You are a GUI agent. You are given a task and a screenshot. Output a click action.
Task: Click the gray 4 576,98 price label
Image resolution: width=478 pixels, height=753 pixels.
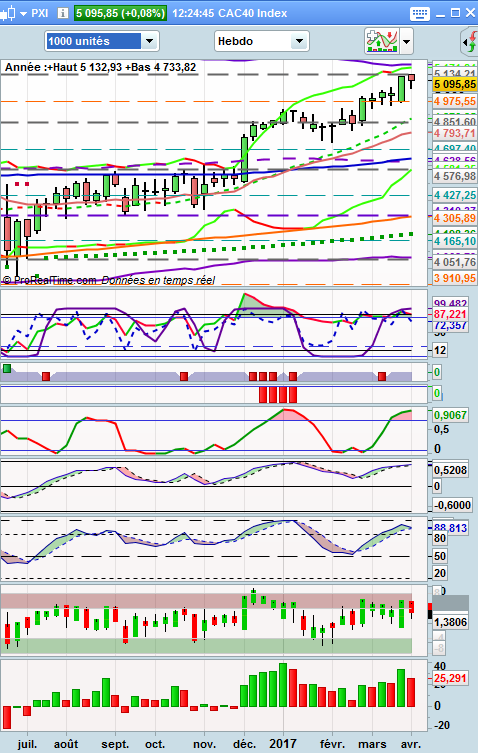pos(454,176)
